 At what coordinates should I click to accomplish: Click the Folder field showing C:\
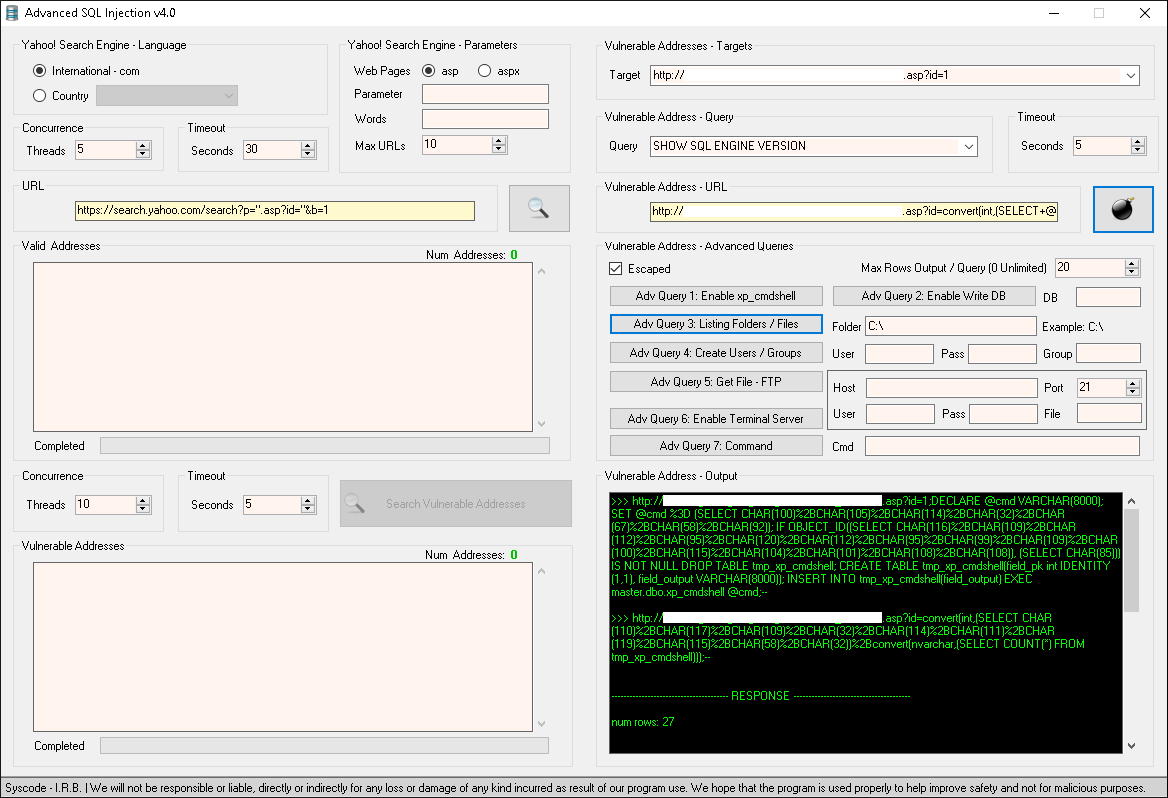coord(950,326)
